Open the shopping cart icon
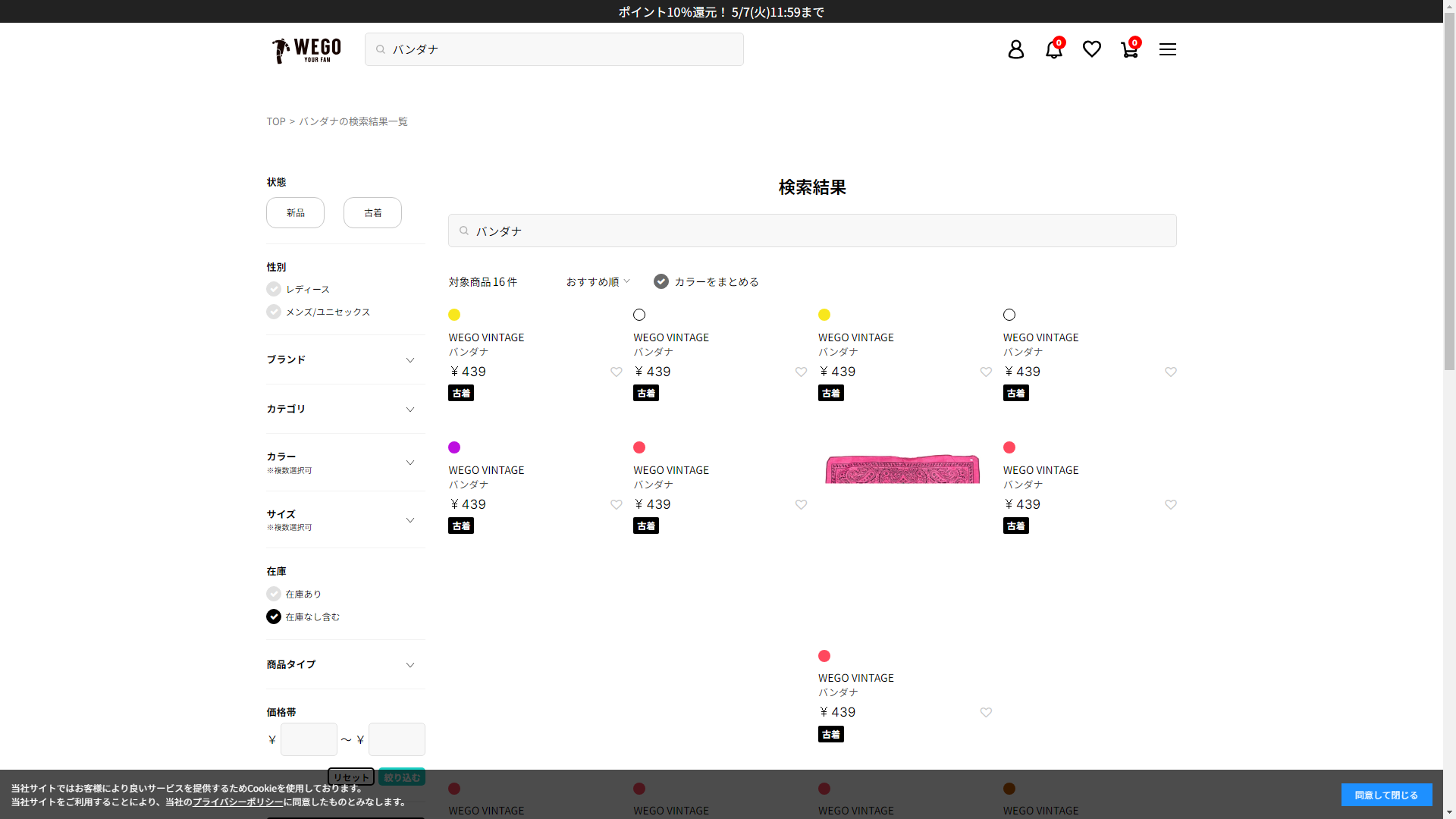Screen dimensions: 1456x819 (1129, 49)
